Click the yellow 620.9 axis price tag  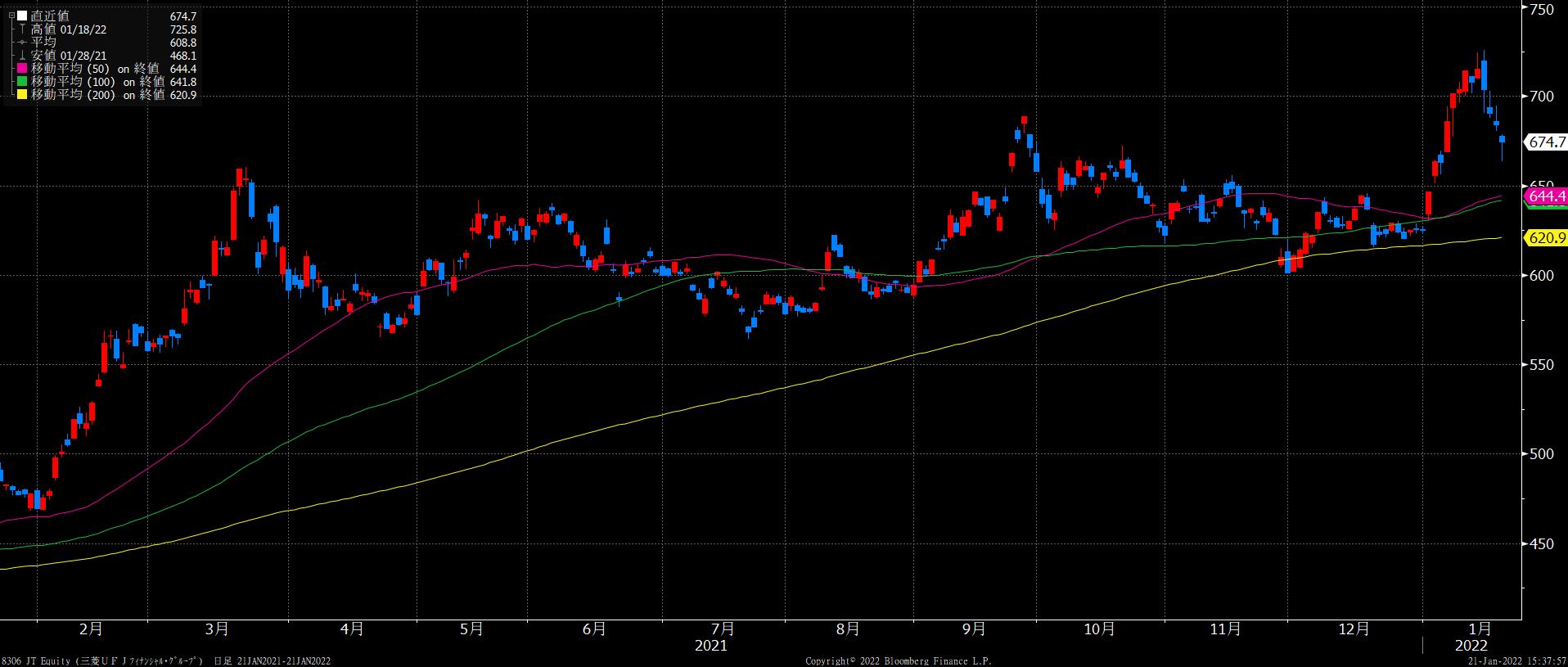coord(1547,238)
